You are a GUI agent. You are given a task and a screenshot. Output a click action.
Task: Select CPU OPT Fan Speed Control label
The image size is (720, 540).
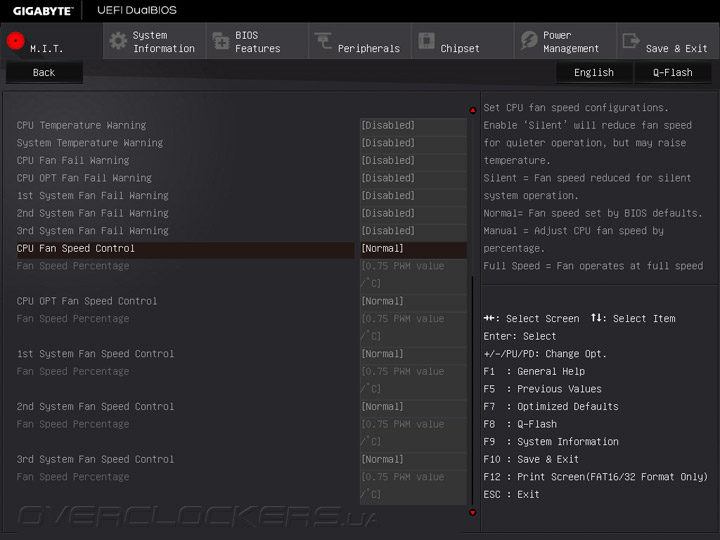[x=87, y=301]
